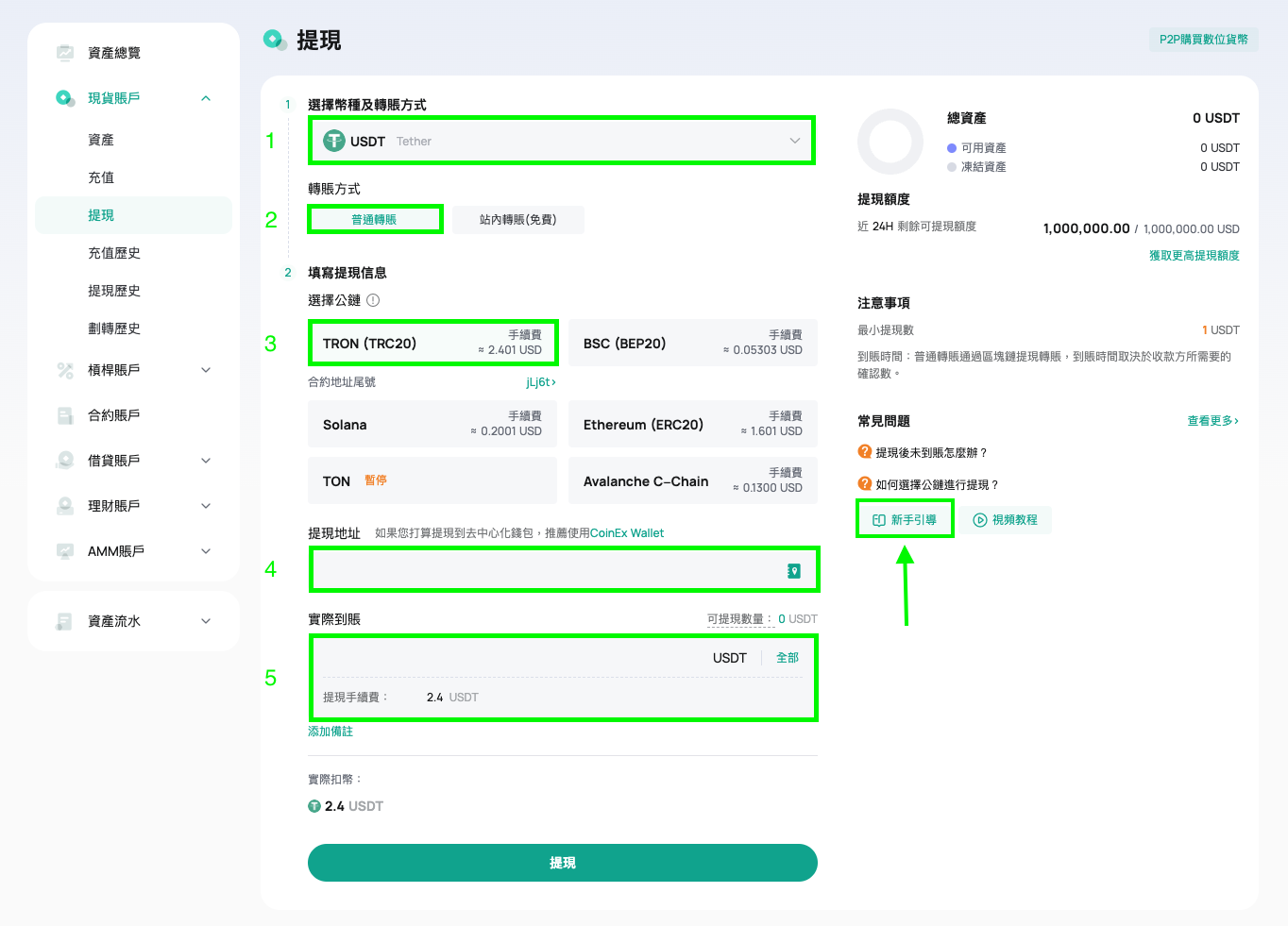1288x926 pixels.
Task: Click the 槓桿賬戶 margin account icon
Action: click(x=65, y=370)
